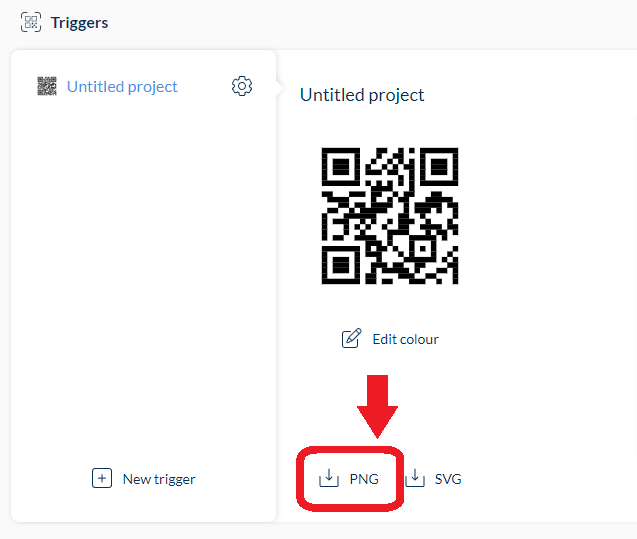Click the PNG download icon
This screenshot has width=637, height=539.
click(x=329, y=478)
